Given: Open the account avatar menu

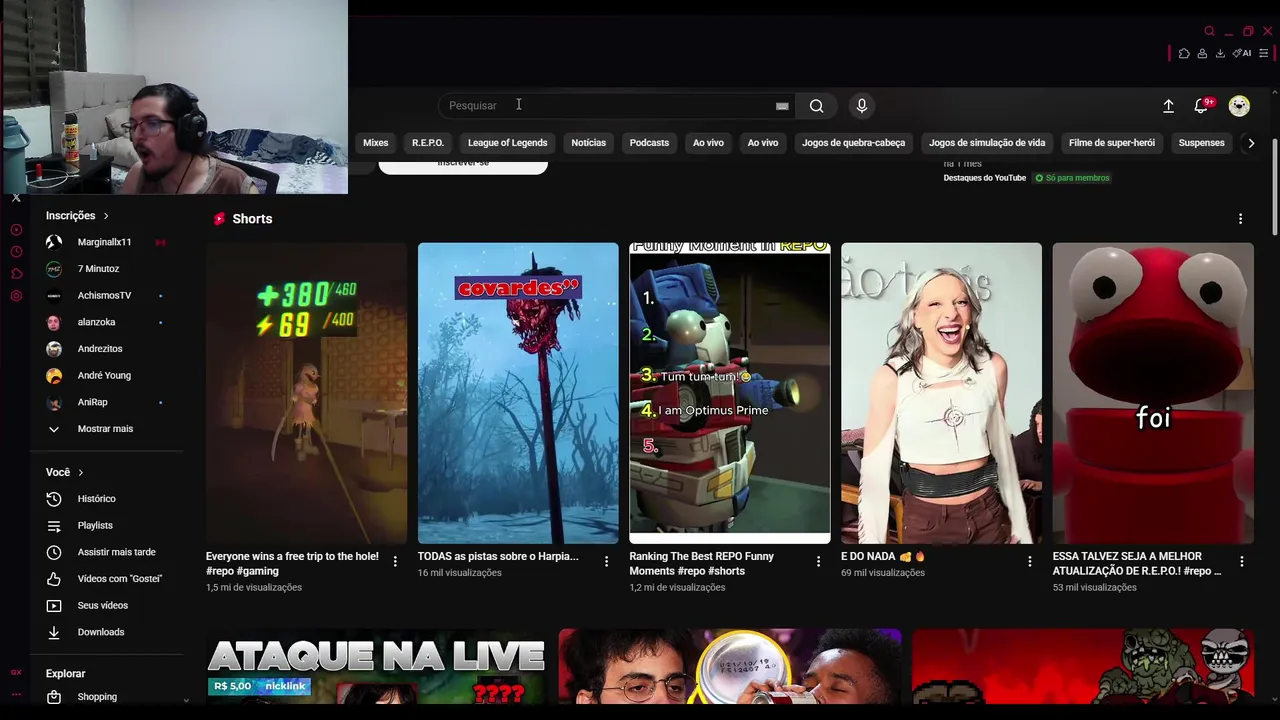Looking at the screenshot, I should 1239,105.
